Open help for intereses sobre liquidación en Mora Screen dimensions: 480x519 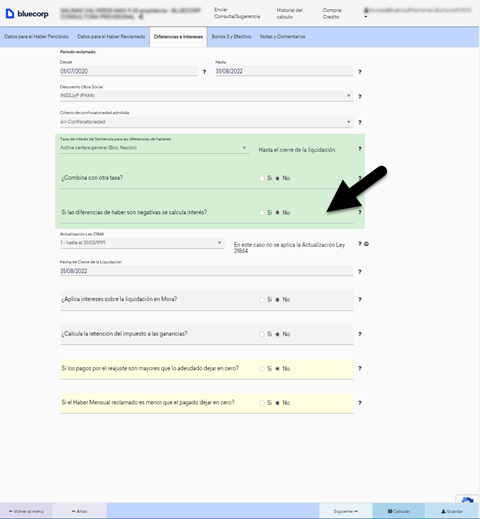tap(360, 299)
